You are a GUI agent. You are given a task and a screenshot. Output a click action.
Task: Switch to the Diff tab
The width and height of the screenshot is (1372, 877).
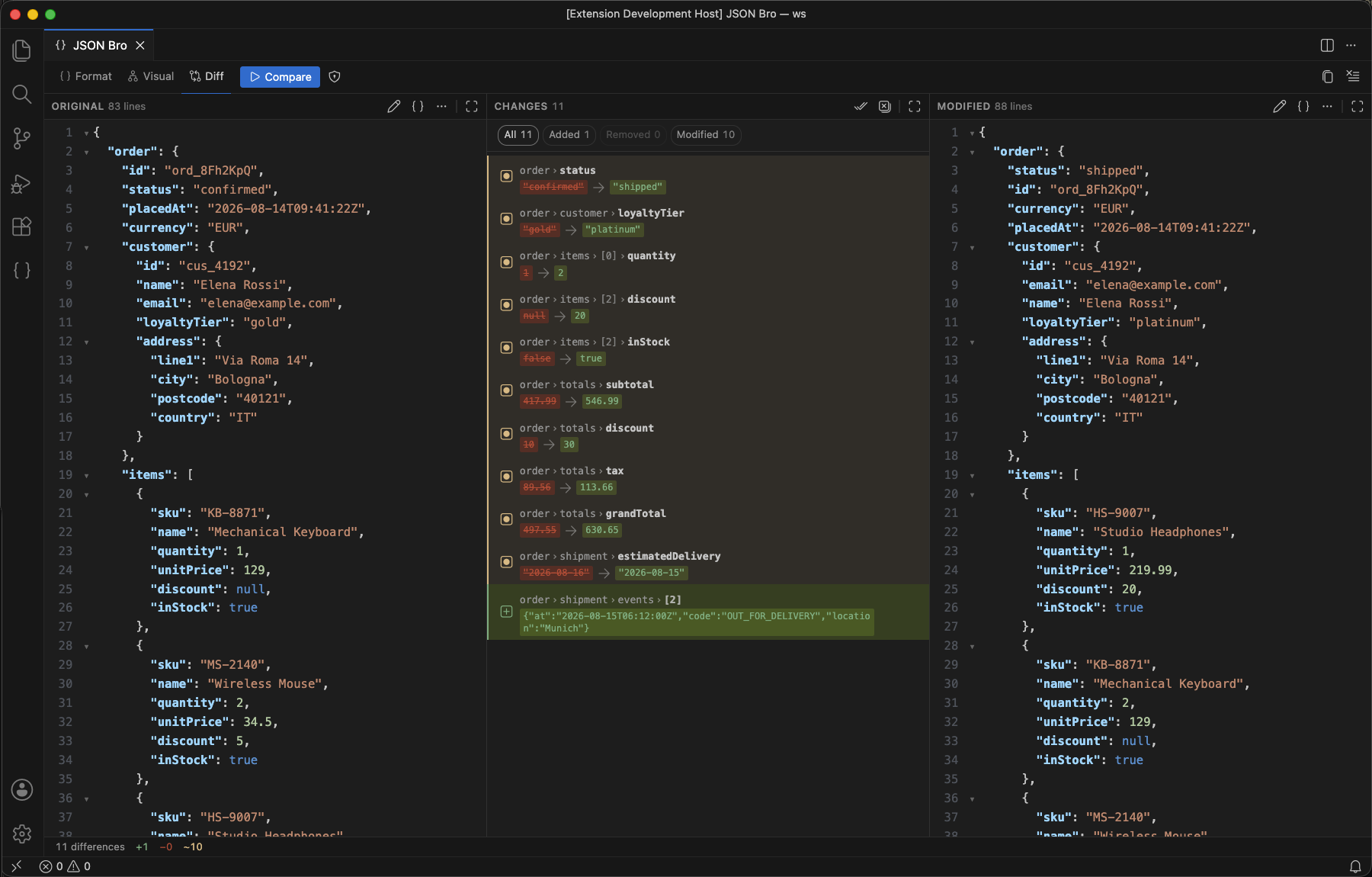coord(207,77)
